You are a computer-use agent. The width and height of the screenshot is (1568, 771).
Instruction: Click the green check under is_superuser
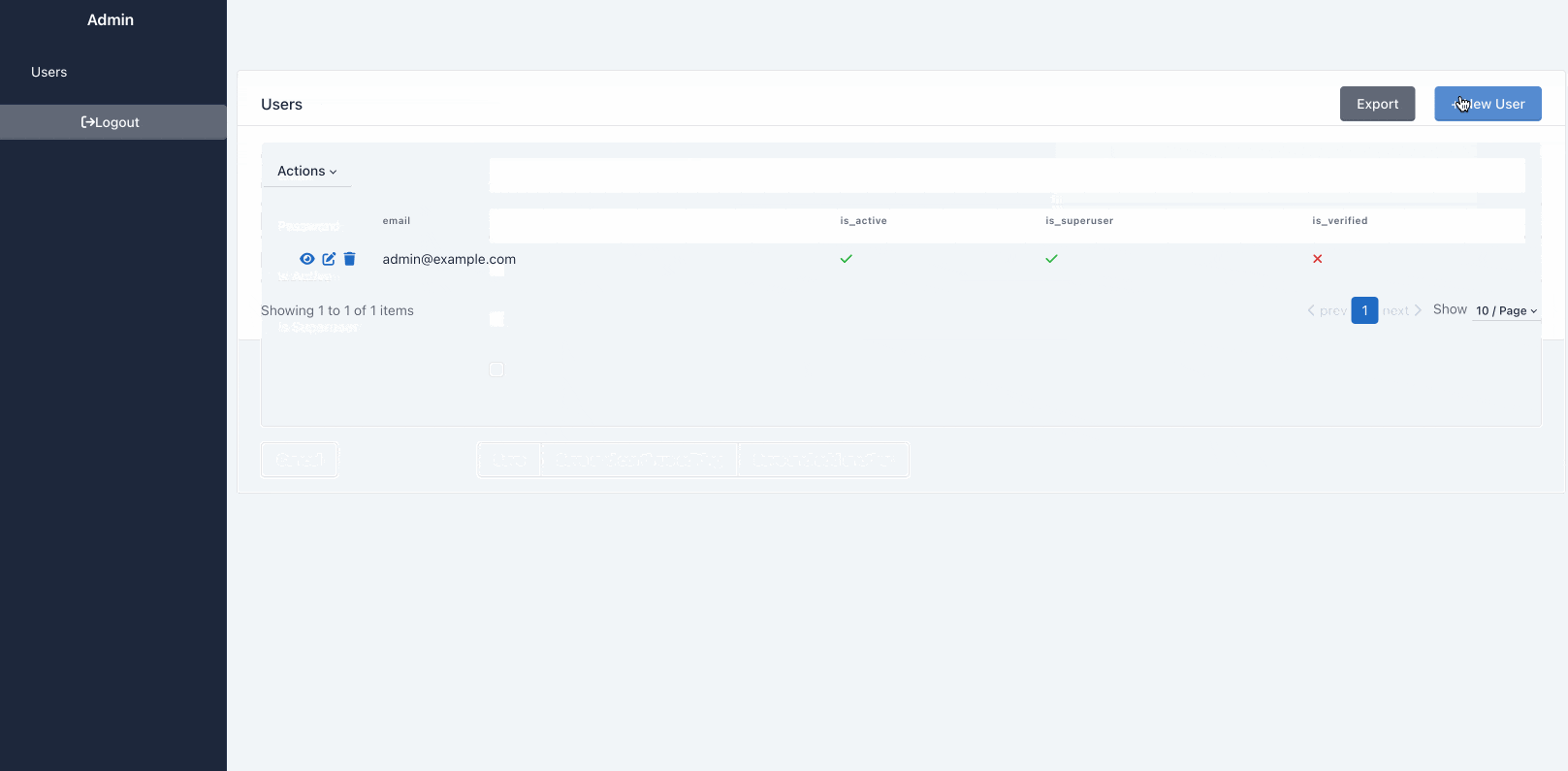(1051, 259)
